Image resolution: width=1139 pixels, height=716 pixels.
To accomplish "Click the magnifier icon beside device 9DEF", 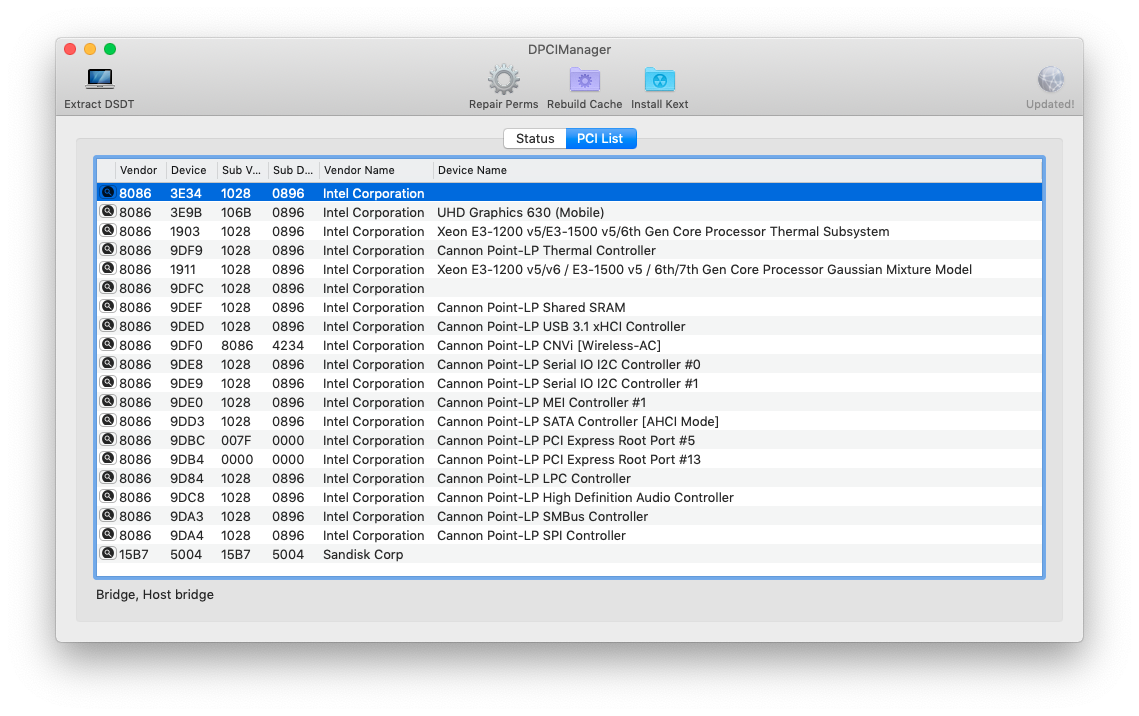I will pyautogui.click(x=108, y=306).
